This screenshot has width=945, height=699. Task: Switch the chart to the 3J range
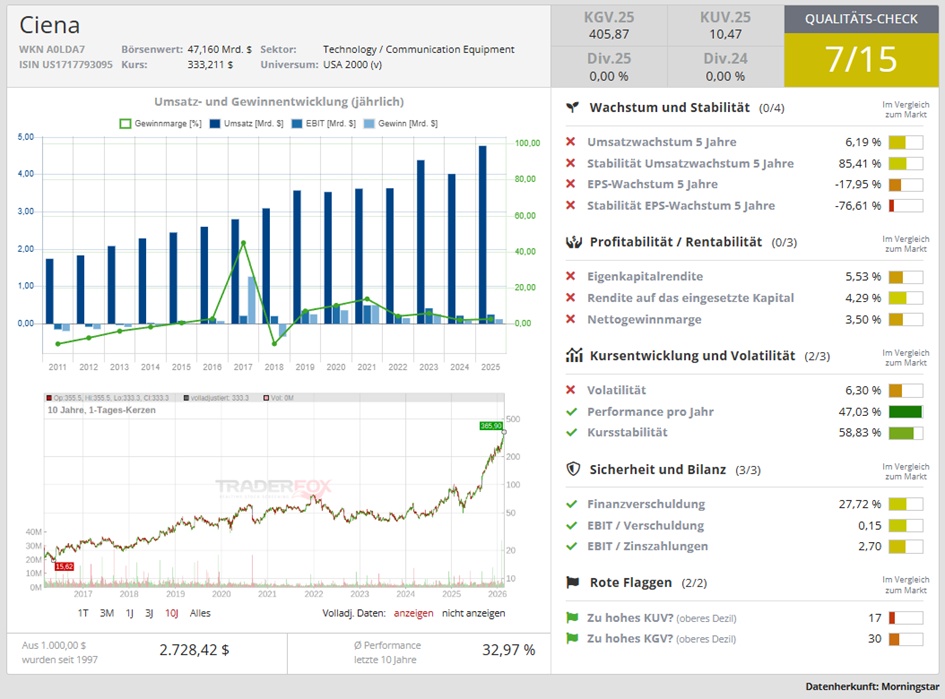[x=148, y=613]
